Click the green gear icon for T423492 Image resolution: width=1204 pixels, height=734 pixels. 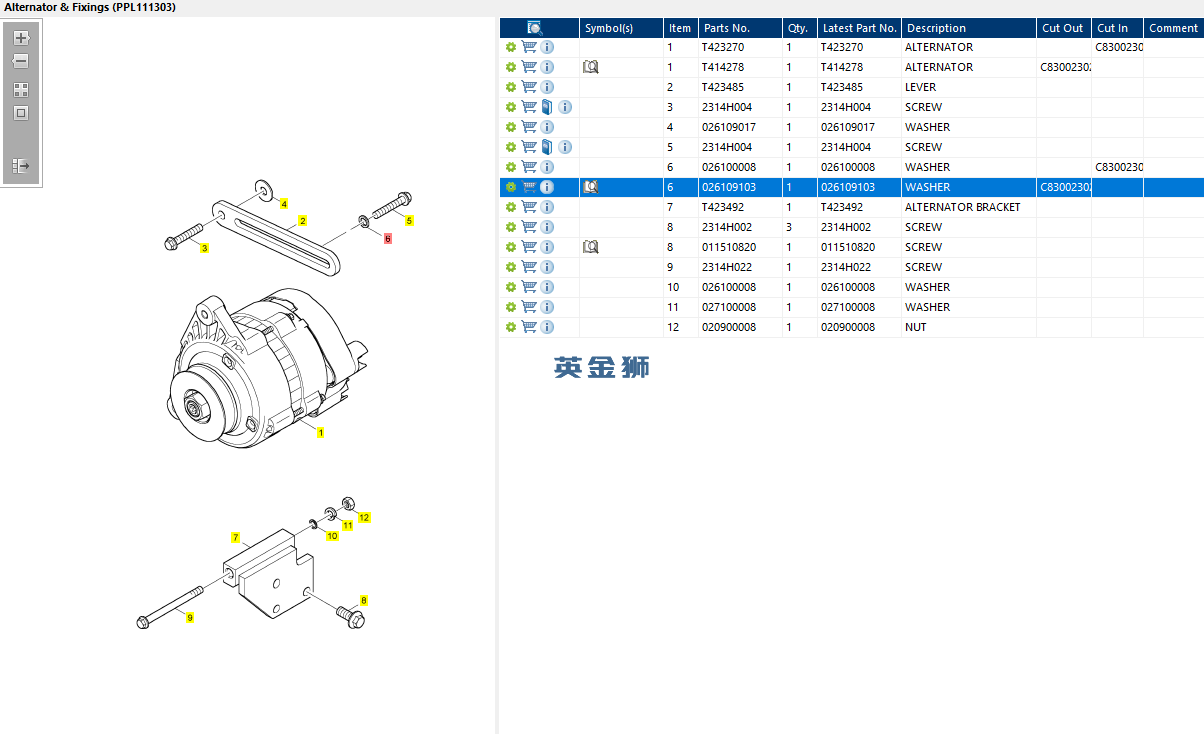511,207
